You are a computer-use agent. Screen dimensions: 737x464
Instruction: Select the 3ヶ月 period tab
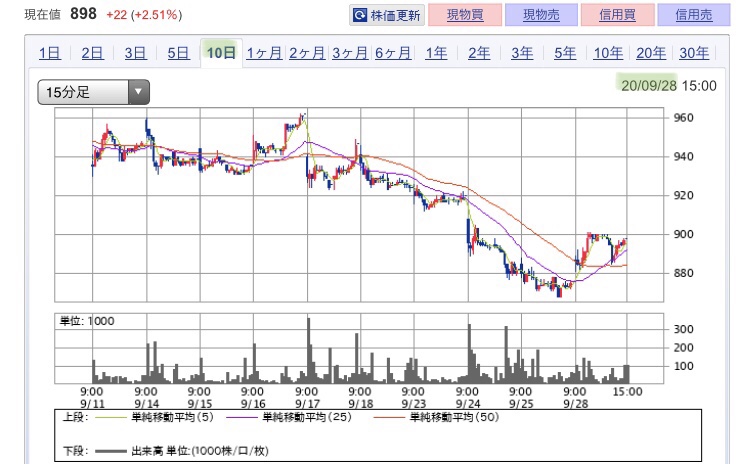(350, 53)
